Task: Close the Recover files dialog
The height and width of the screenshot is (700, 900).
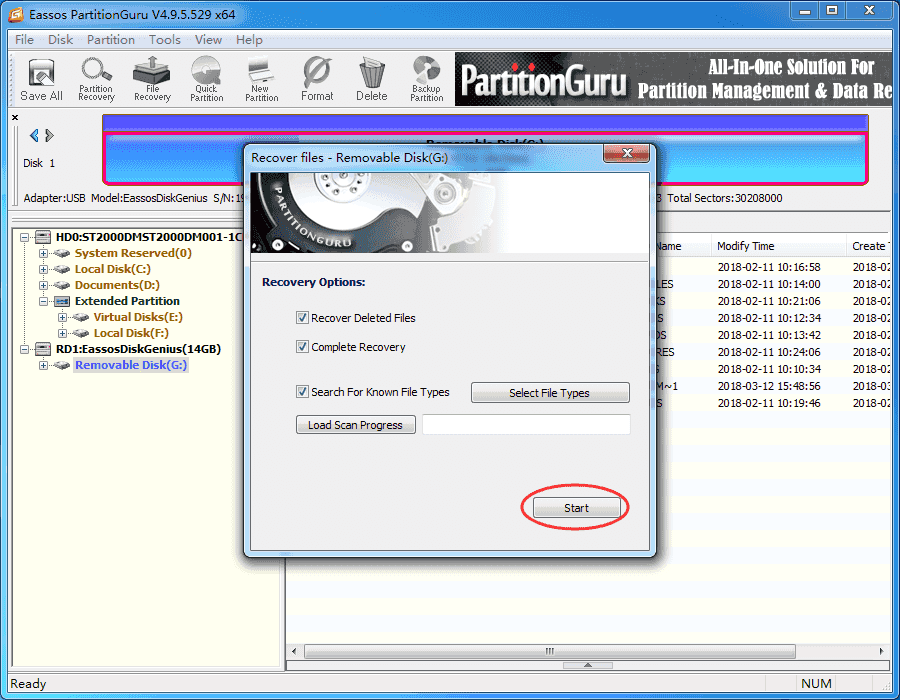Action: (x=626, y=153)
